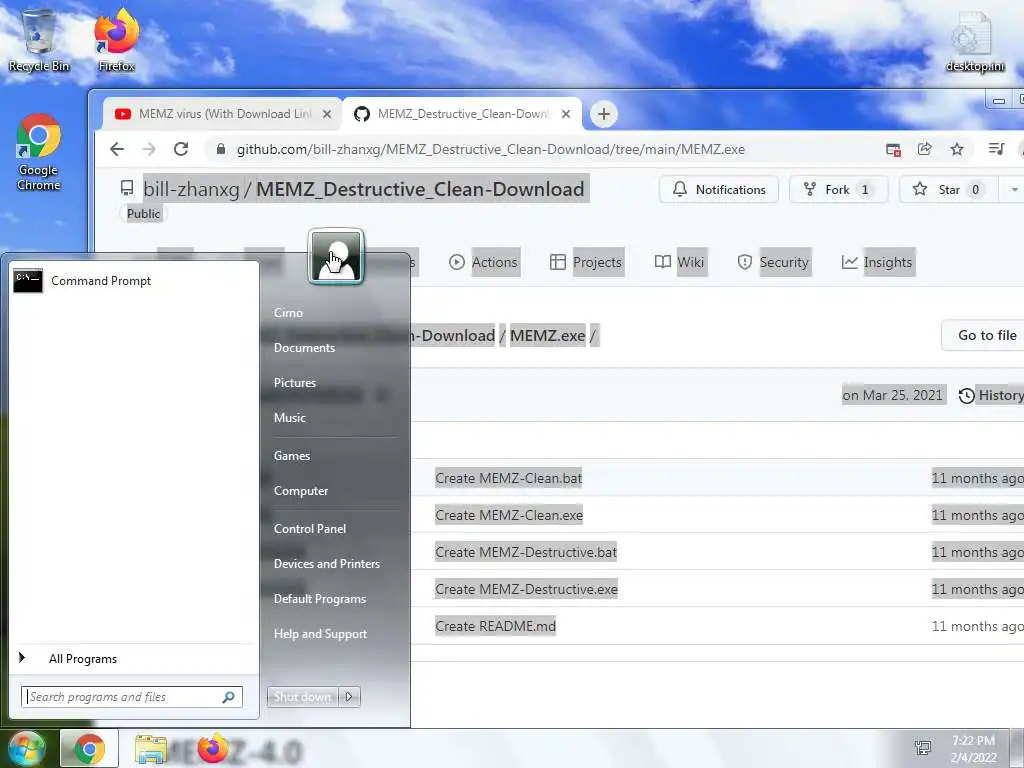This screenshot has height=768, width=1024.
Task: Open Computer from the Start menu
Action: point(300,491)
